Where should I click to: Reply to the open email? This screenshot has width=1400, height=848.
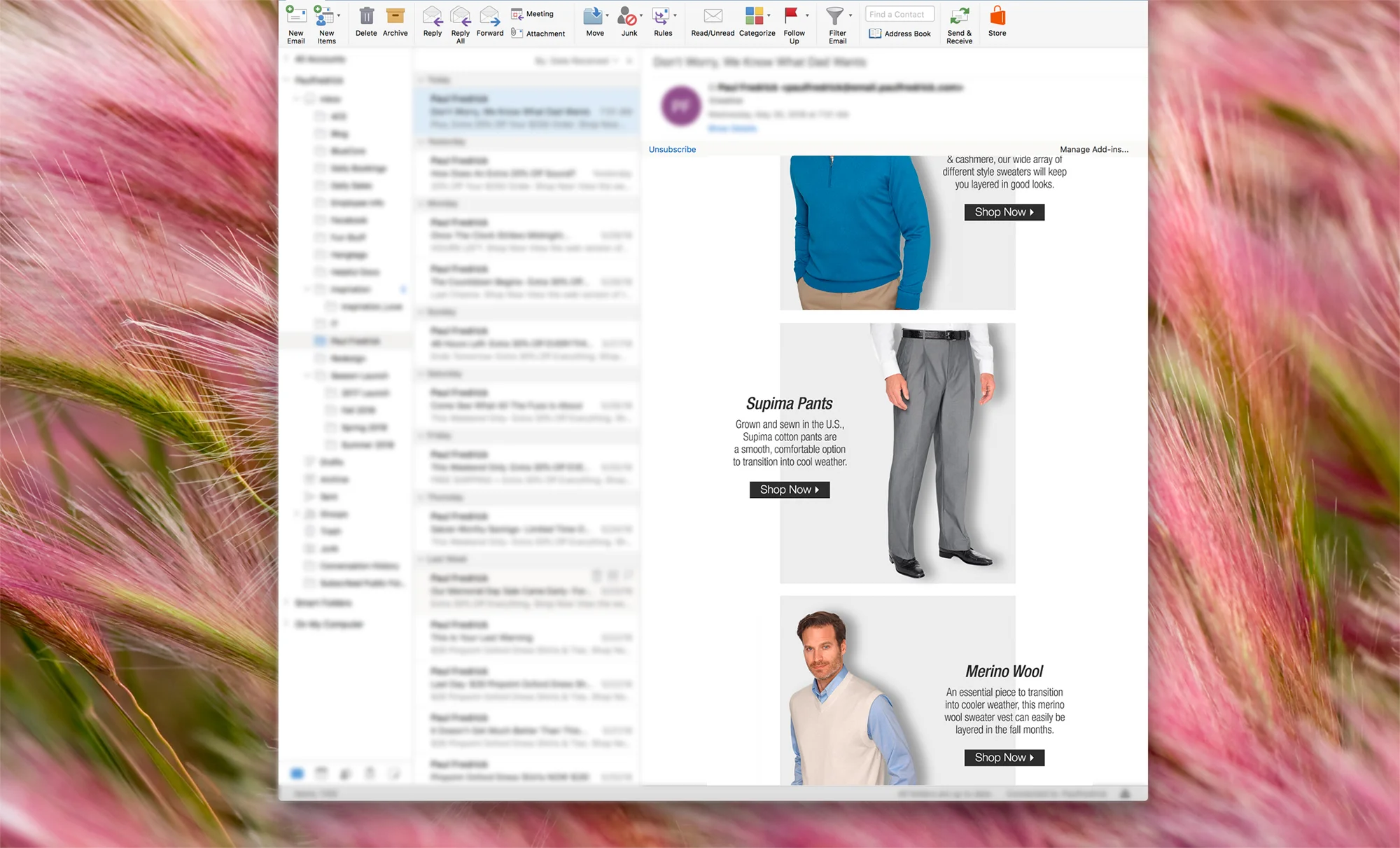click(x=433, y=22)
